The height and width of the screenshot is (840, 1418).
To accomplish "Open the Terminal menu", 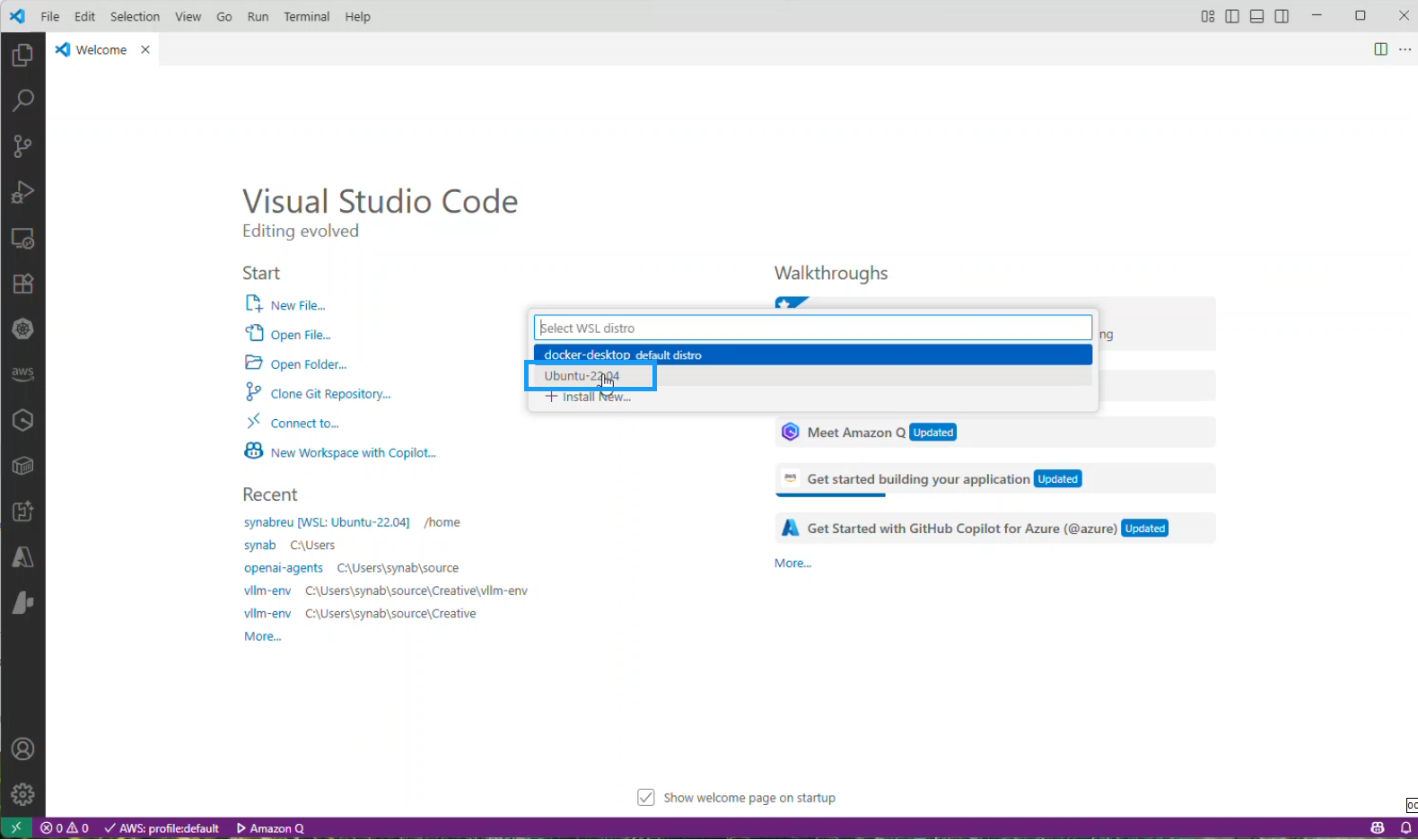I will (307, 16).
